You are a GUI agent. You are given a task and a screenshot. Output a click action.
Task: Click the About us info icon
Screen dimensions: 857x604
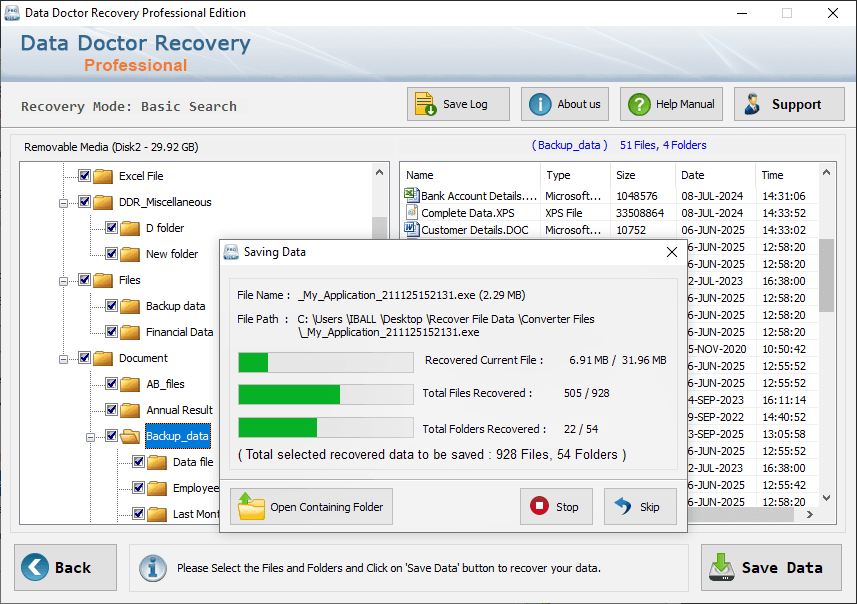point(540,104)
